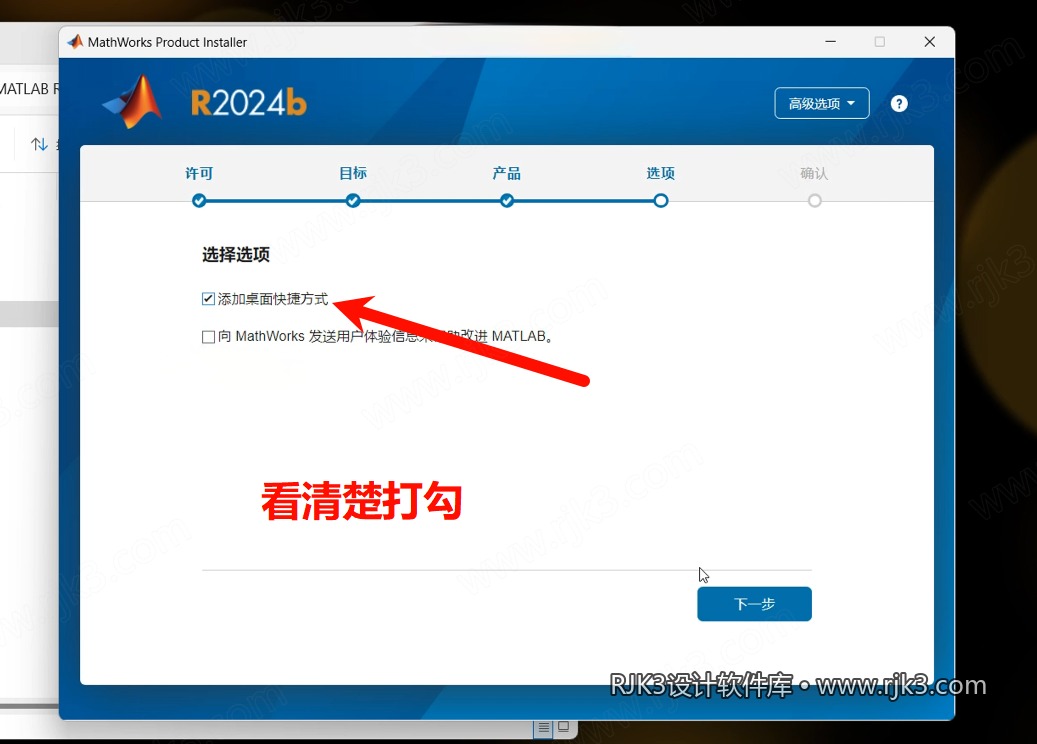Image resolution: width=1037 pixels, height=744 pixels.
Task: Click the 下一步 button
Action: click(754, 604)
